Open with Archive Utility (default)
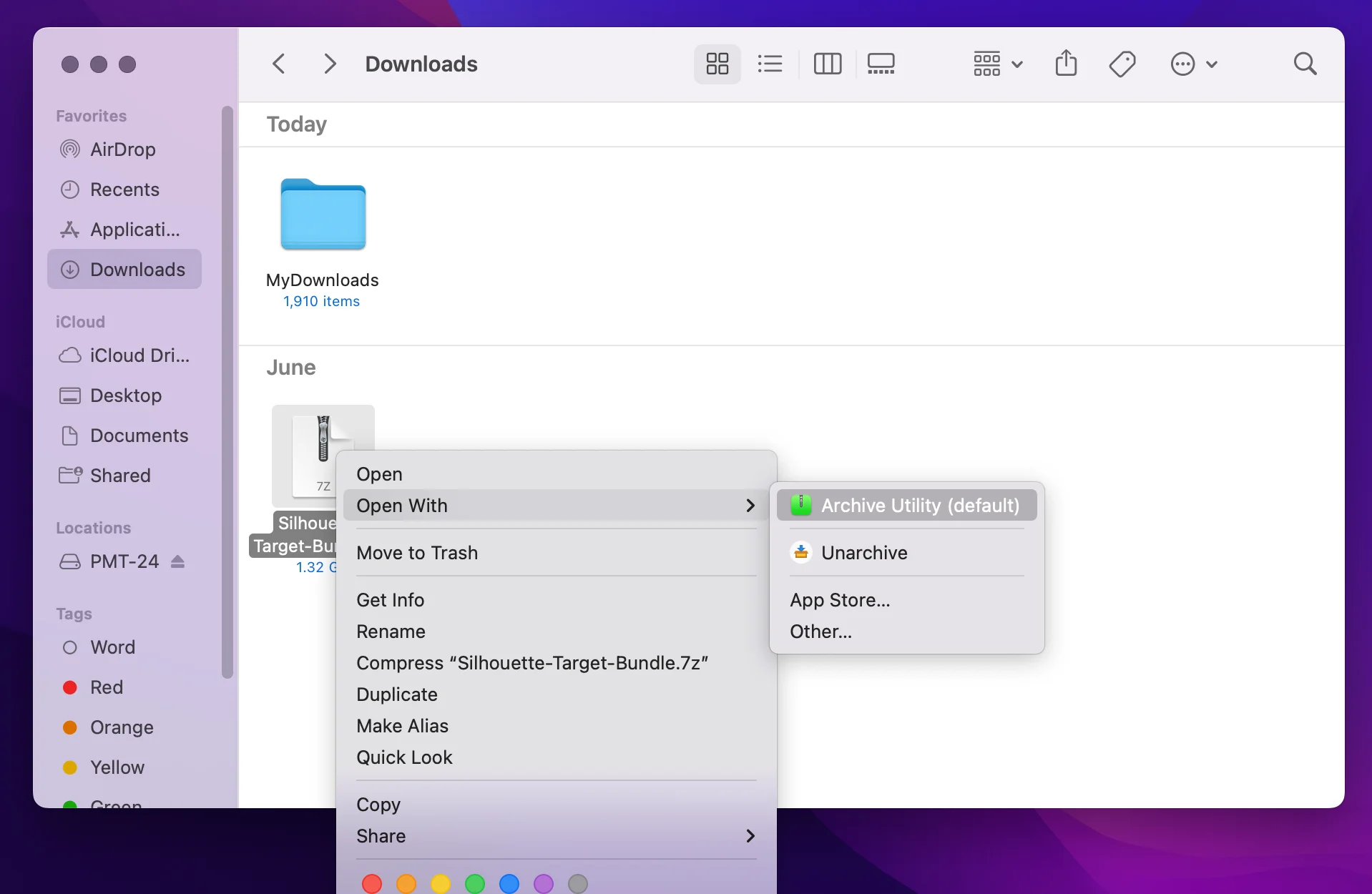 [907, 506]
